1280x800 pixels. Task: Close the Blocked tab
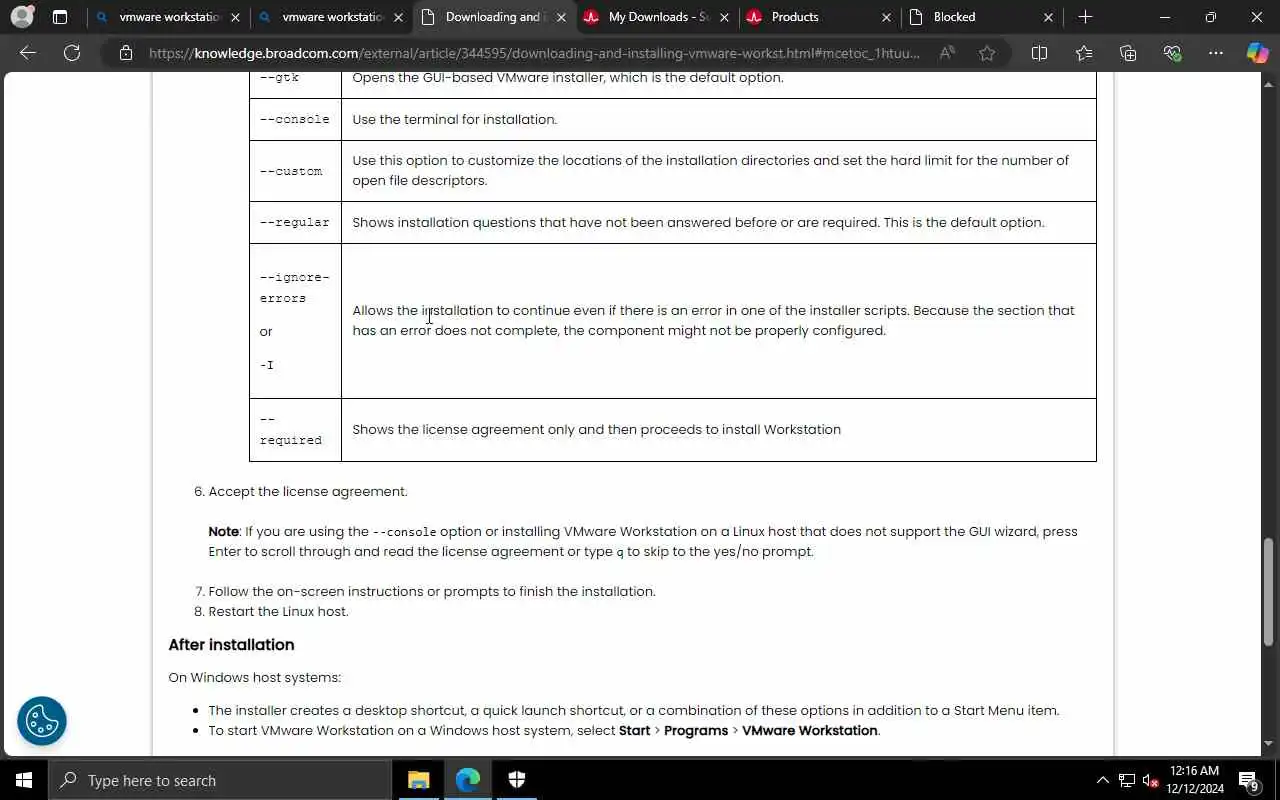pyautogui.click(x=1048, y=17)
